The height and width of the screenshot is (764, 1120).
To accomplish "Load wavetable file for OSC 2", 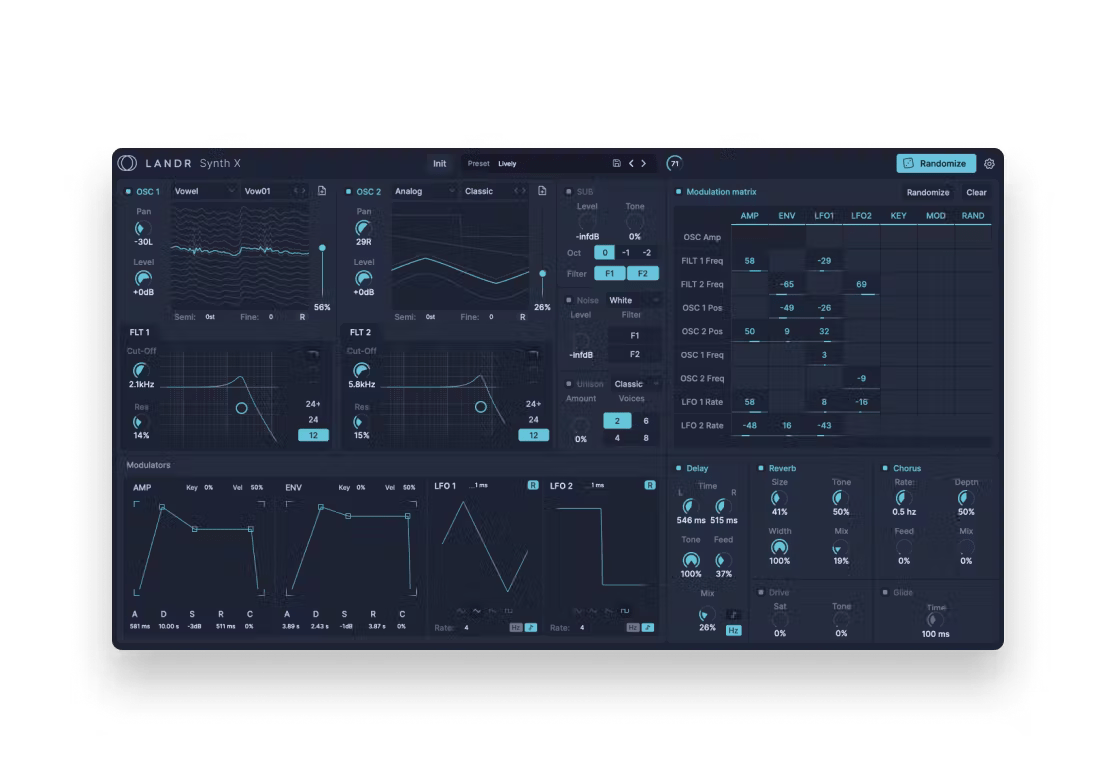I will [x=542, y=191].
